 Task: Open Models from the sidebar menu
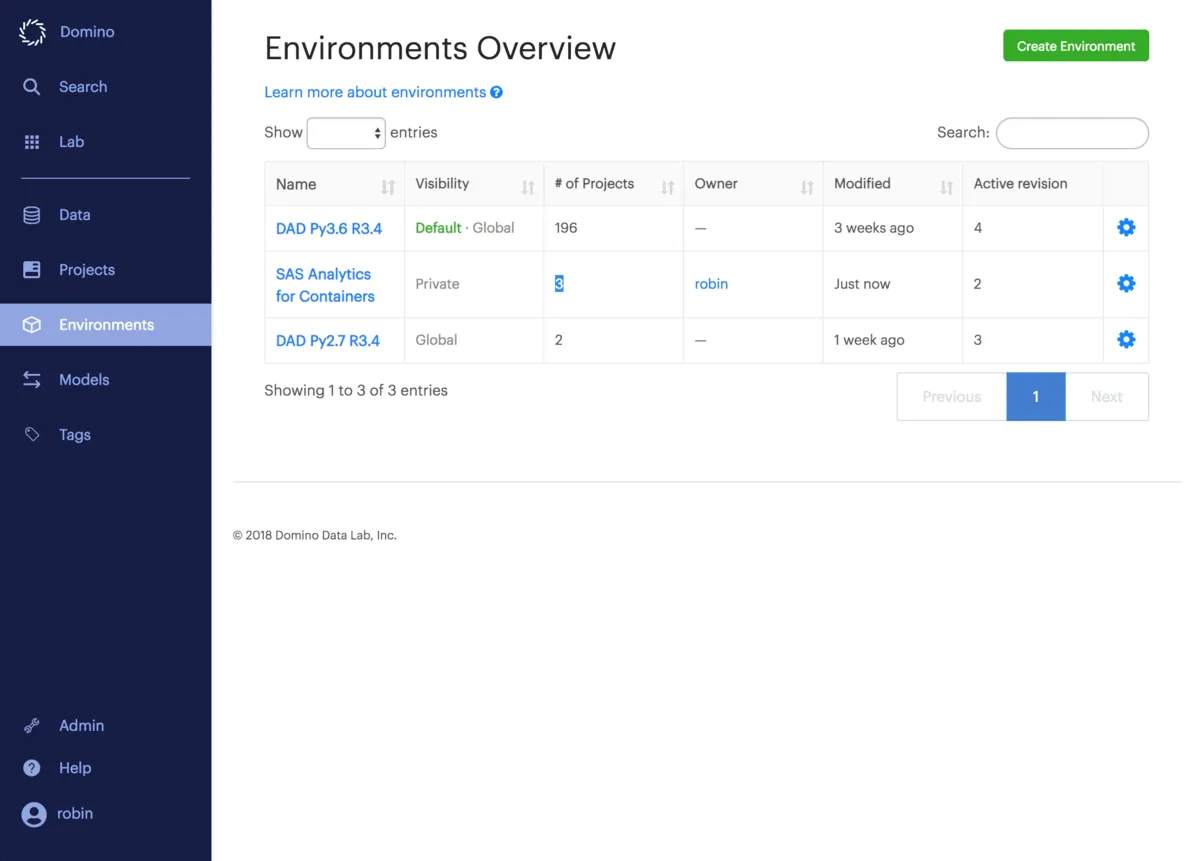84,380
